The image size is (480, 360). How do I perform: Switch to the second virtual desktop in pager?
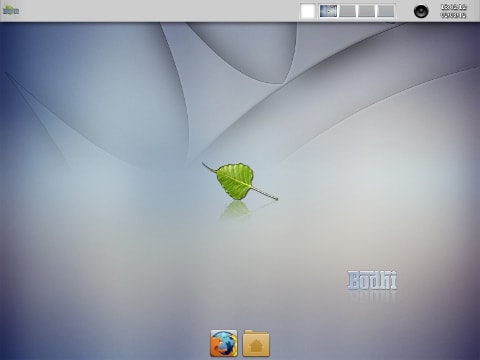[347, 11]
